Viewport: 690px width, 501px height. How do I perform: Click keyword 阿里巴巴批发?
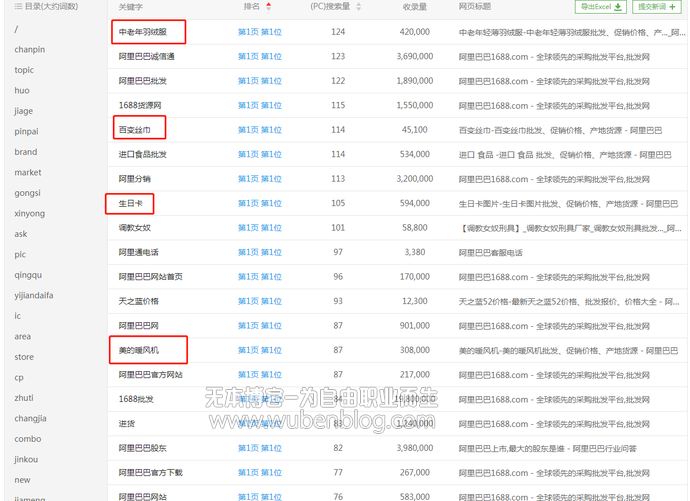tap(143, 81)
